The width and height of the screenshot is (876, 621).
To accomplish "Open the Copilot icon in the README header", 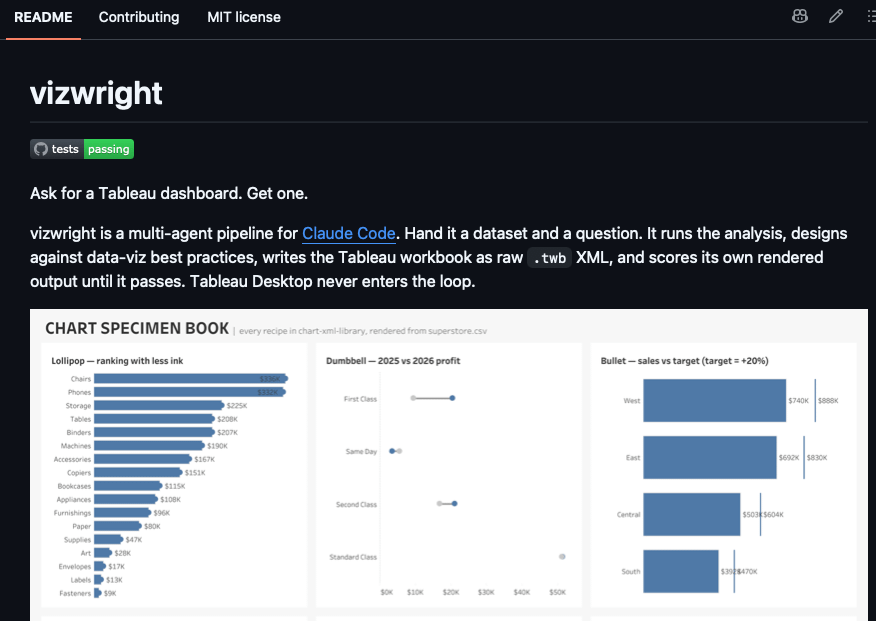I will click(x=799, y=17).
